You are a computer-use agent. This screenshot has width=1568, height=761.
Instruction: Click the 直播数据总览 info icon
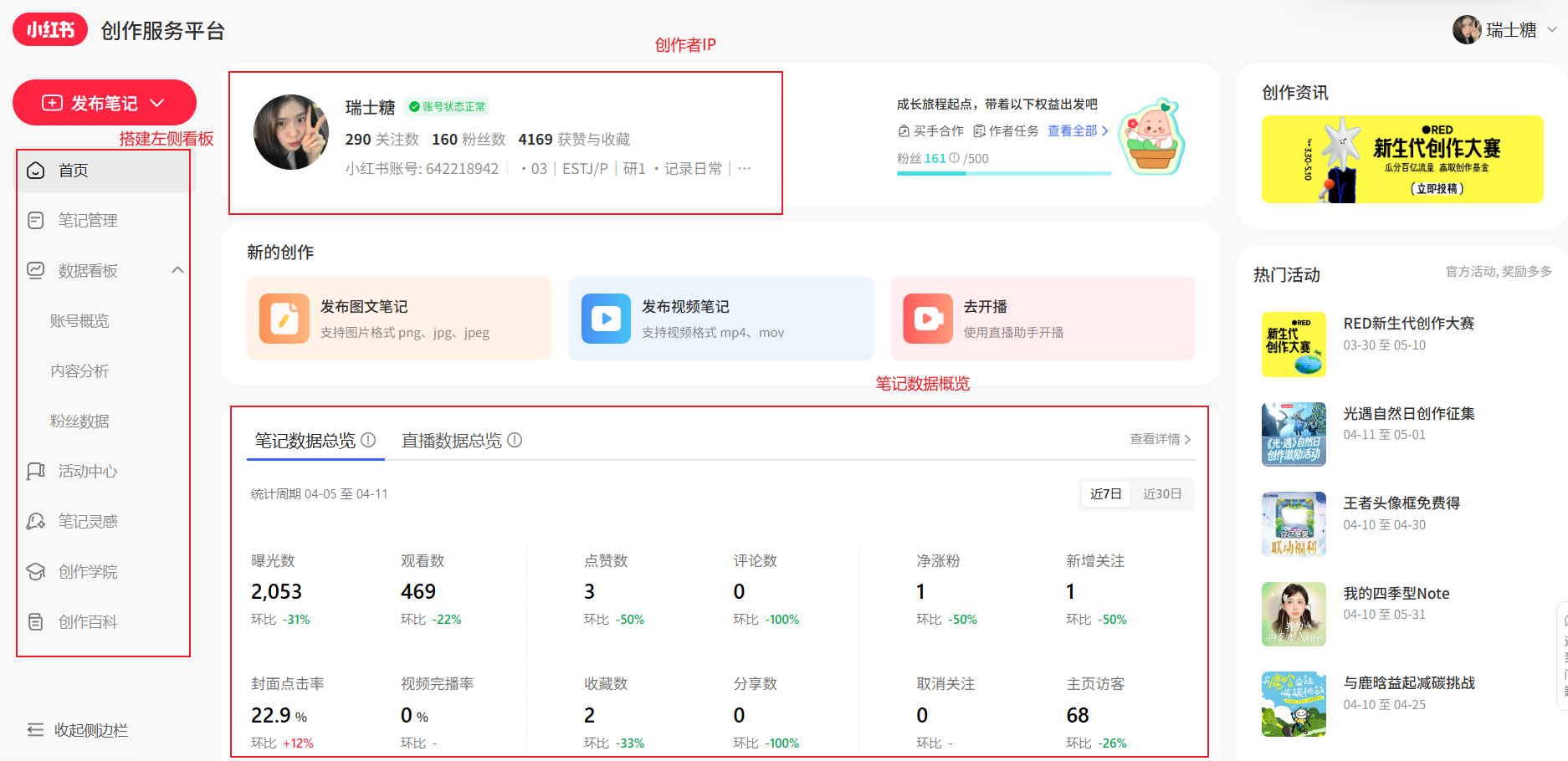click(x=515, y=440)
